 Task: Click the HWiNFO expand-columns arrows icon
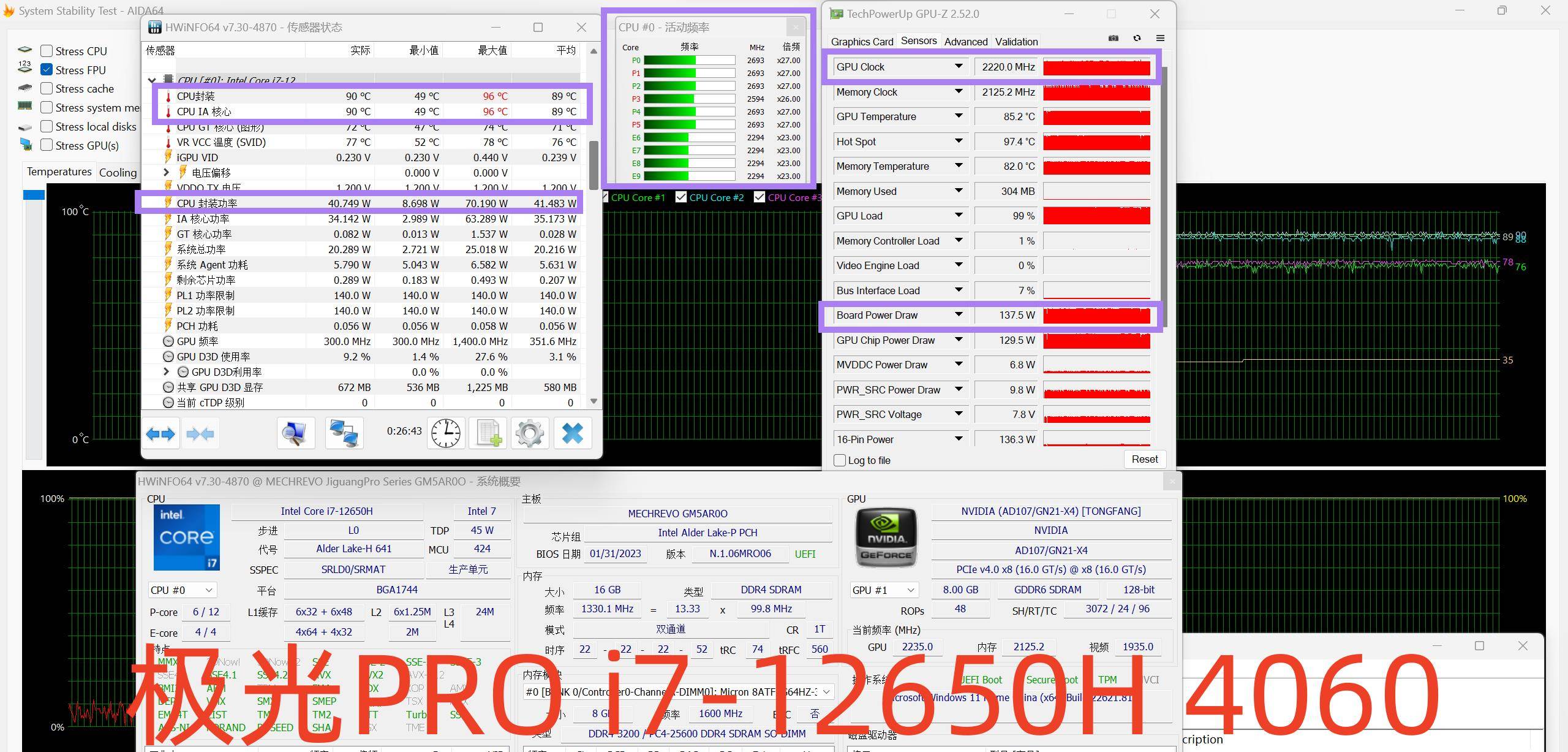coord(160,434)
